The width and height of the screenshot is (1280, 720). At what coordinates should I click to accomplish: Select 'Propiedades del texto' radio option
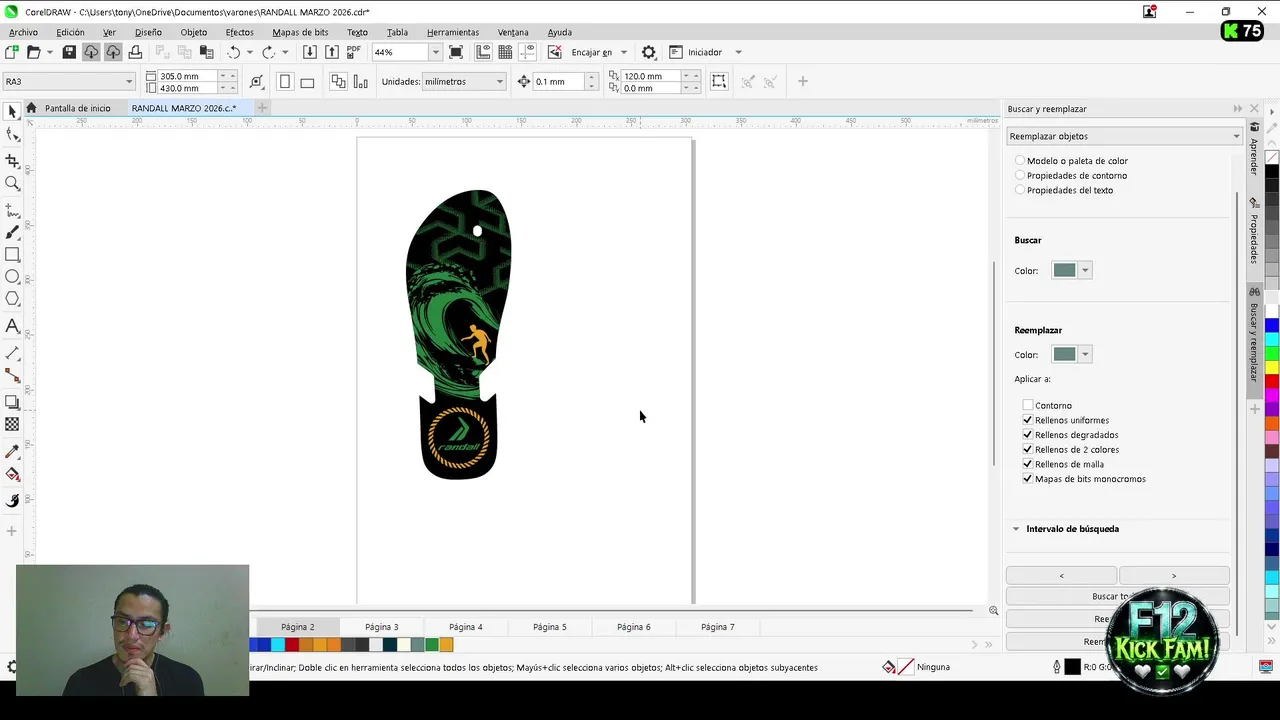pos(1020,190)
